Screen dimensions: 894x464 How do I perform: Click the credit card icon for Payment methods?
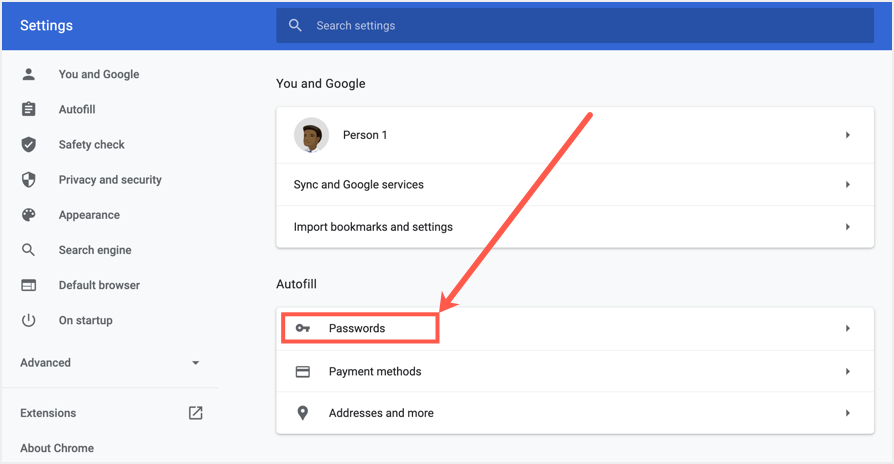point(303,372)
